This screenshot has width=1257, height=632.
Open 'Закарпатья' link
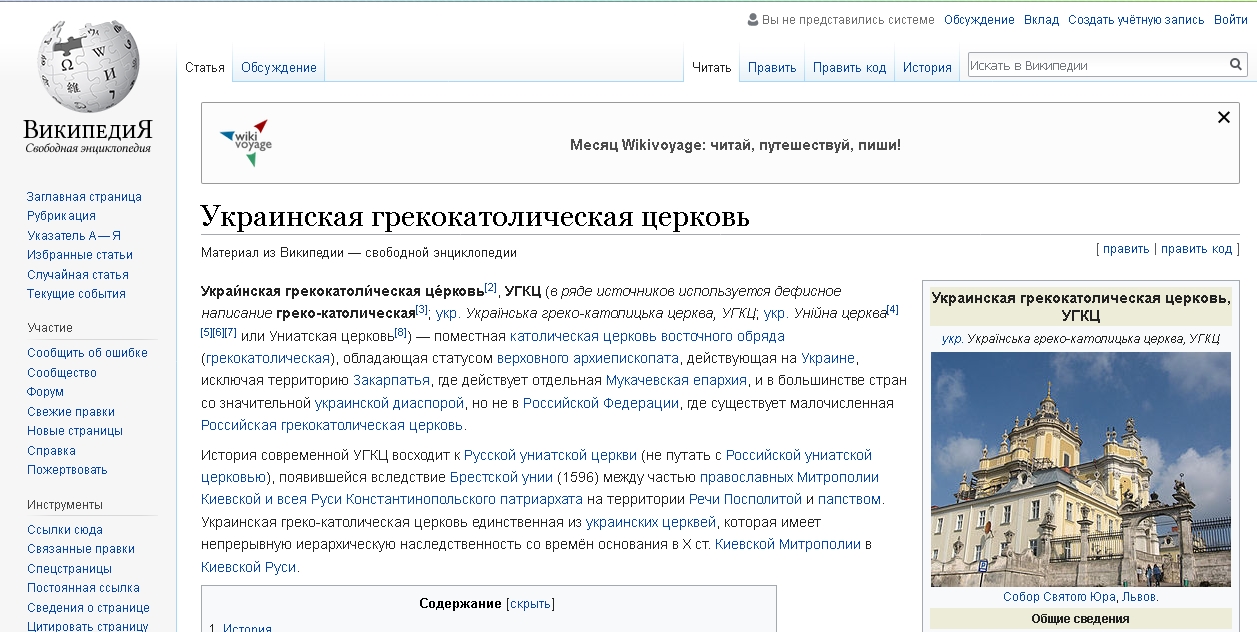391,380
